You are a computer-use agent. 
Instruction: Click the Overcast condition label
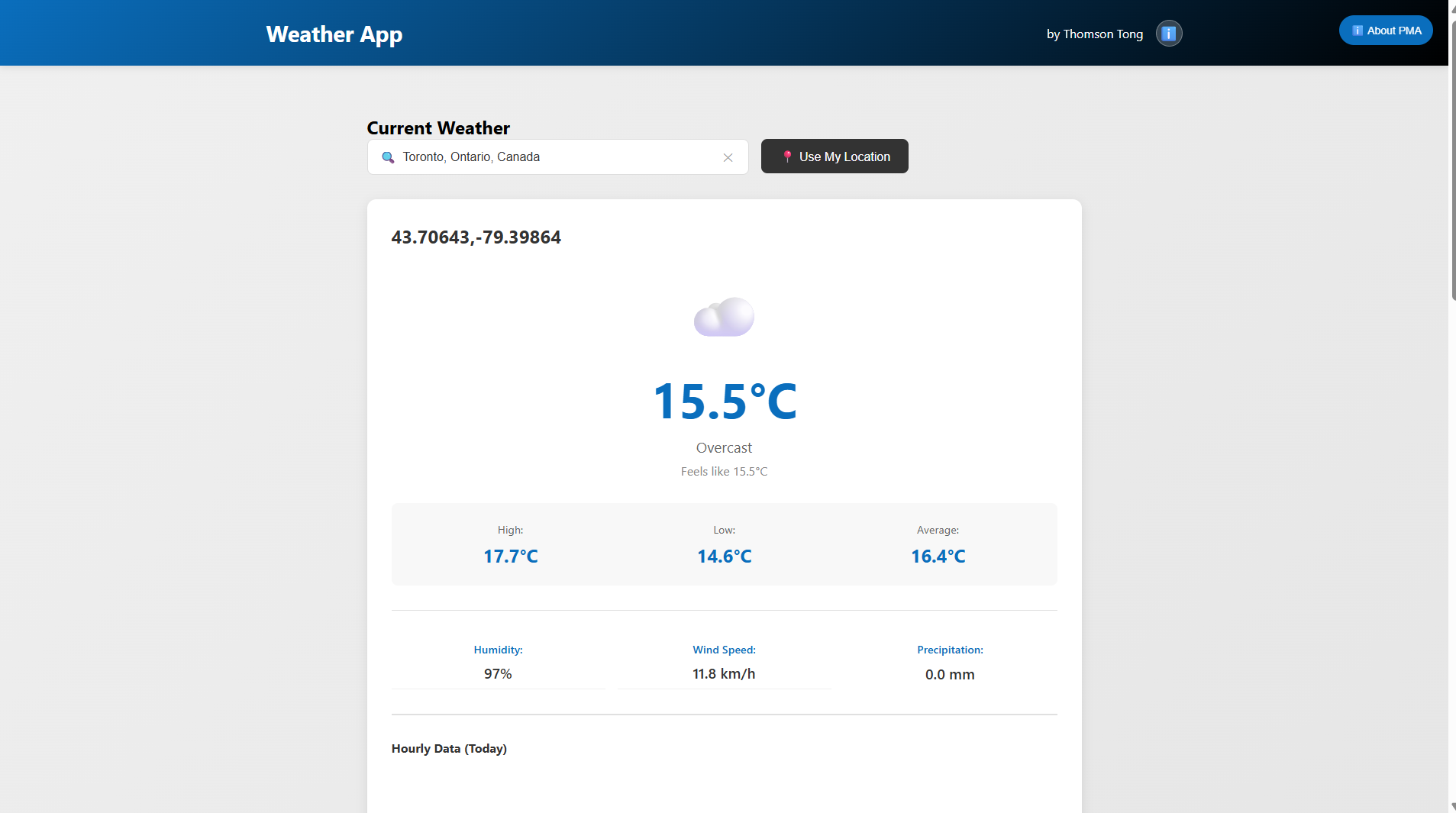click(724, 448)
